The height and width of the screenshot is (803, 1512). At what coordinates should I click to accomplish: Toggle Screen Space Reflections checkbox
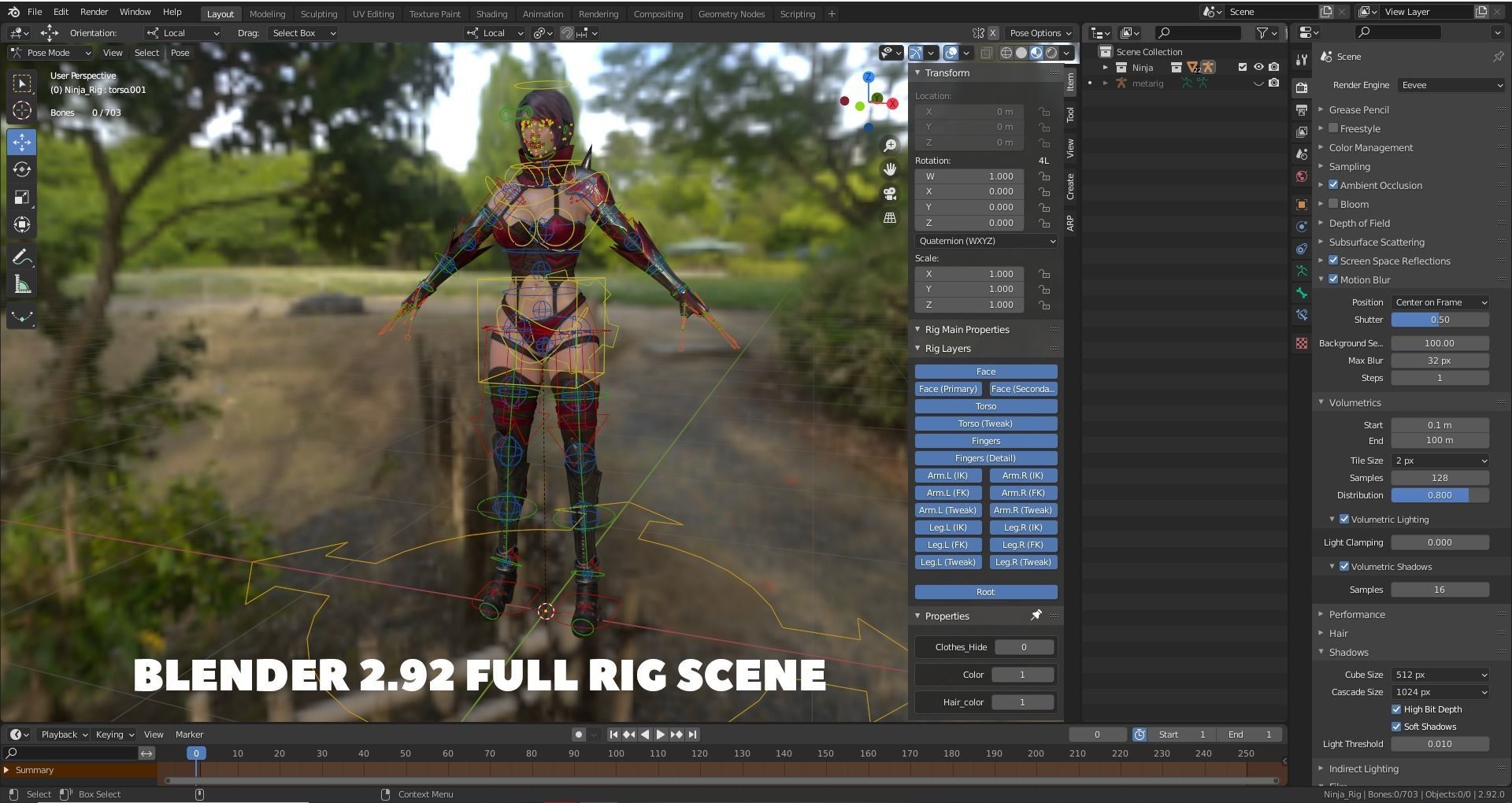(1333, 261)
